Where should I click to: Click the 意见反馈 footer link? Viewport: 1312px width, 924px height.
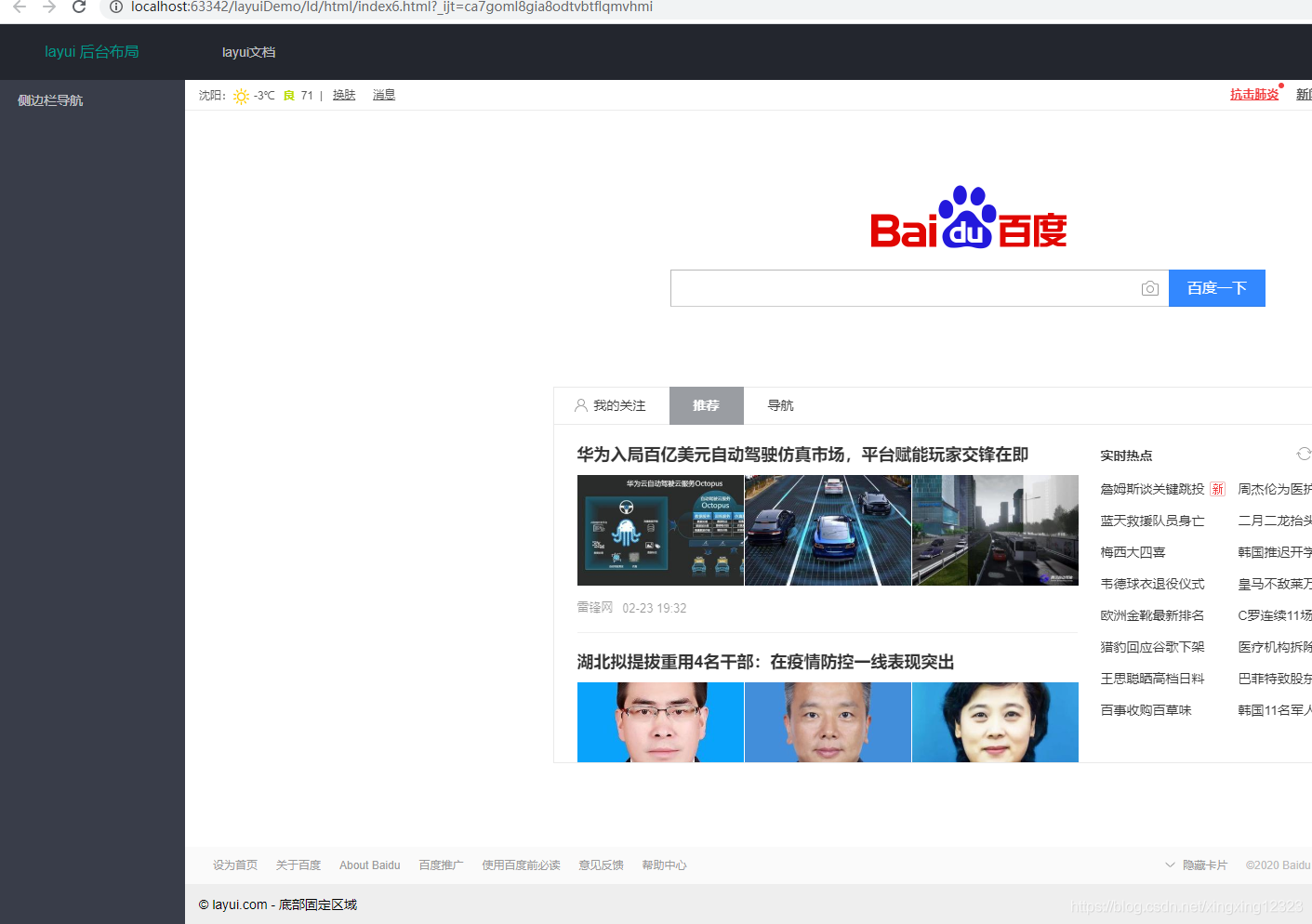601,865
